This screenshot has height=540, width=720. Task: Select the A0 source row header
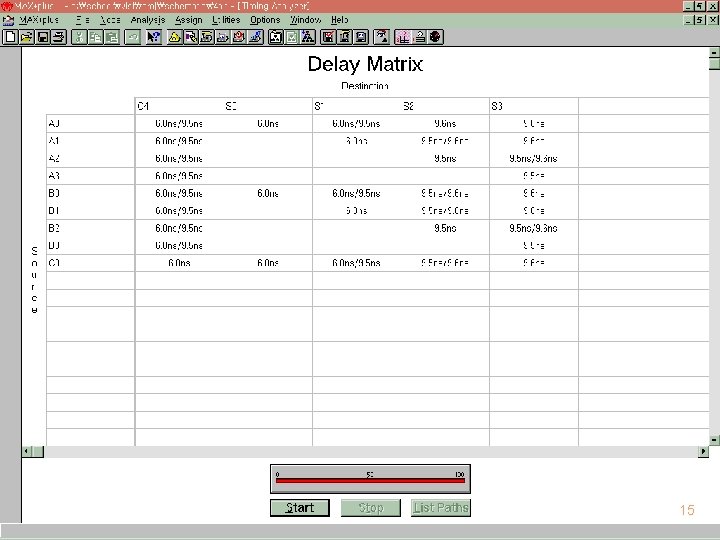tap(90, 124)
